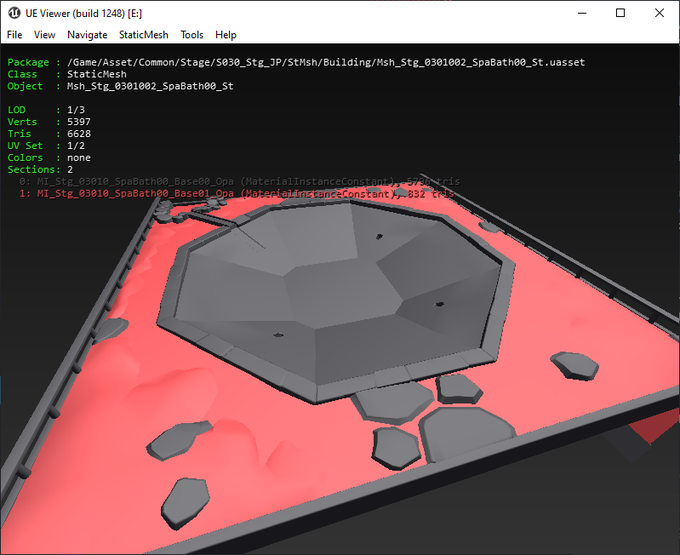Show the Help menu

click(x=226, y=35)
